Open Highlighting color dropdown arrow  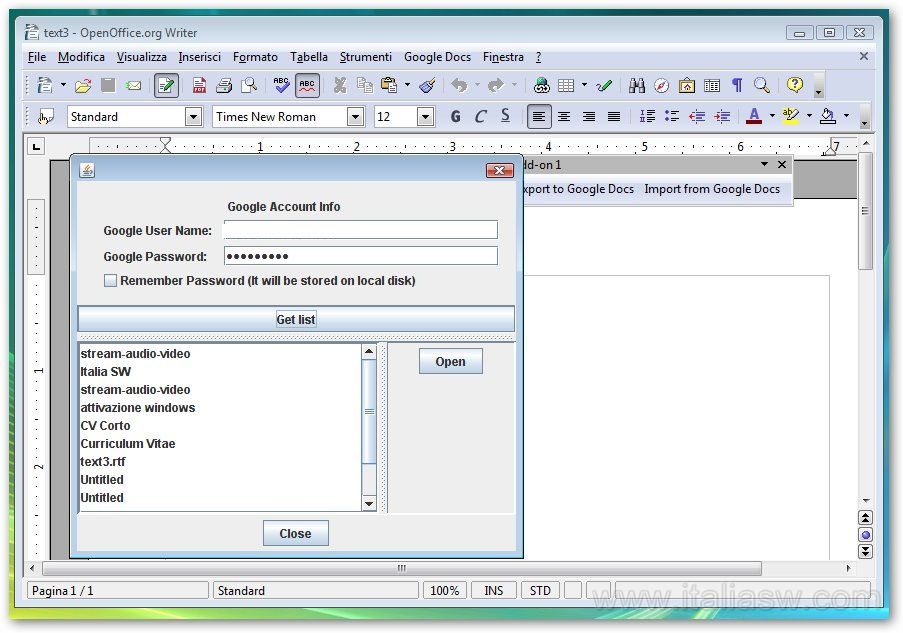click(809, 116)
